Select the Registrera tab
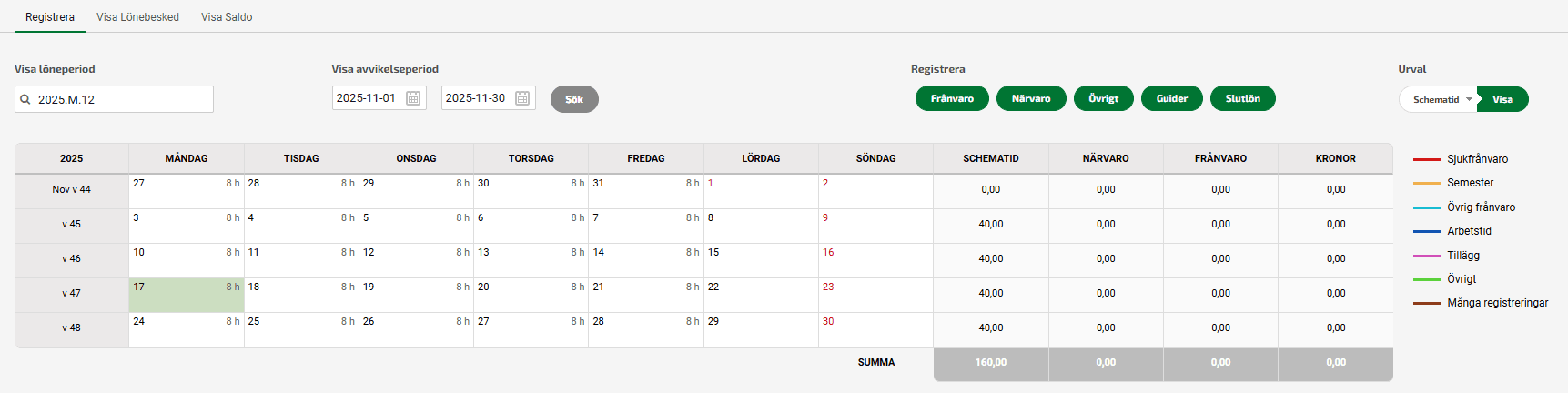This screenshot has height=393, width=1568. pyautogui.click(x=50, y=17)
